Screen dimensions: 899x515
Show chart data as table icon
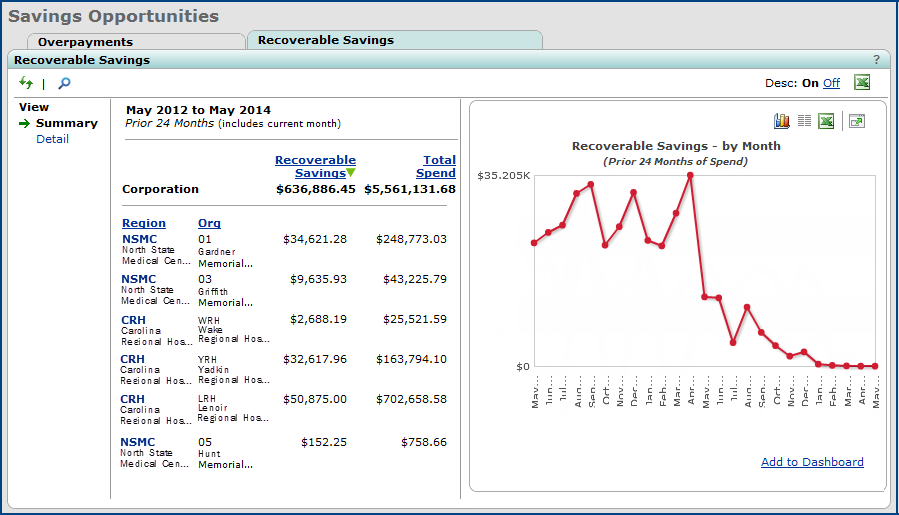point(804,121)
